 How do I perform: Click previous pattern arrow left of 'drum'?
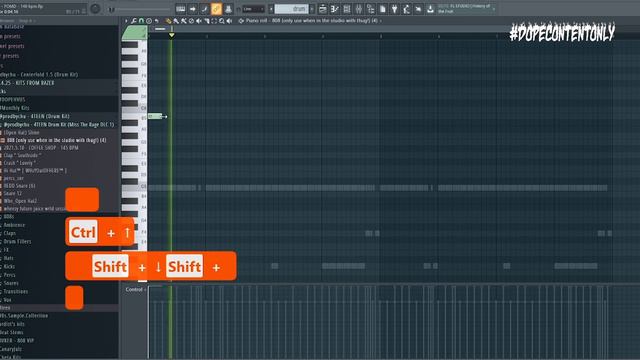[271, 9]
